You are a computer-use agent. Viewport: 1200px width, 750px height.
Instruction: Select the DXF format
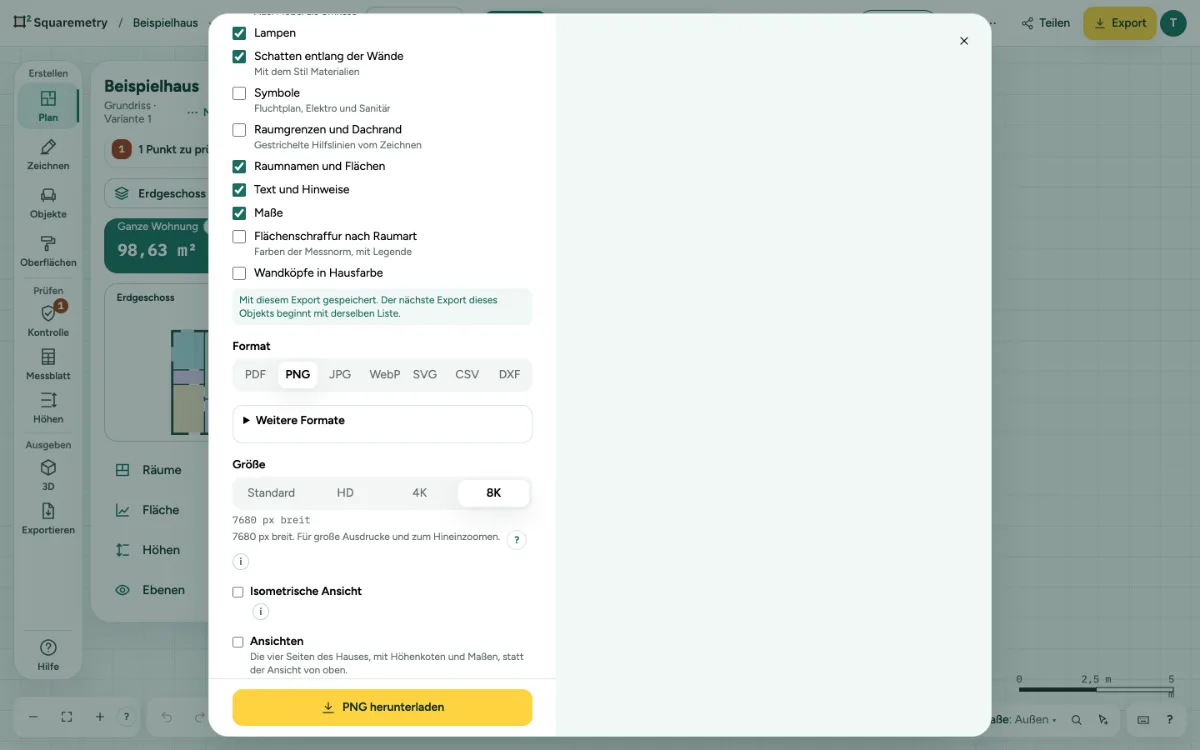(x=509, y=375)
